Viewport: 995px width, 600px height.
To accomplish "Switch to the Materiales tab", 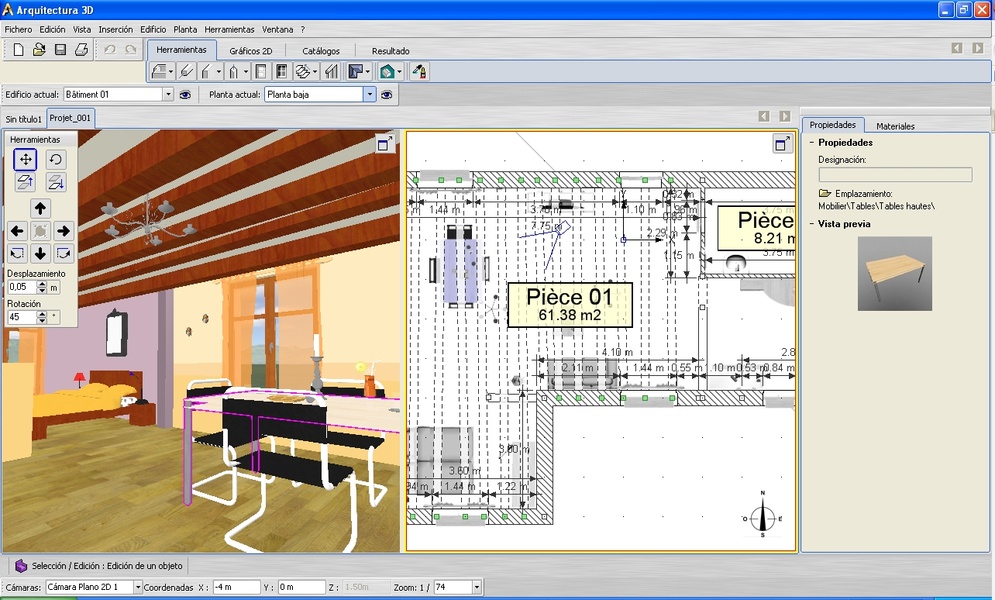I will click(x=895, y=126).
